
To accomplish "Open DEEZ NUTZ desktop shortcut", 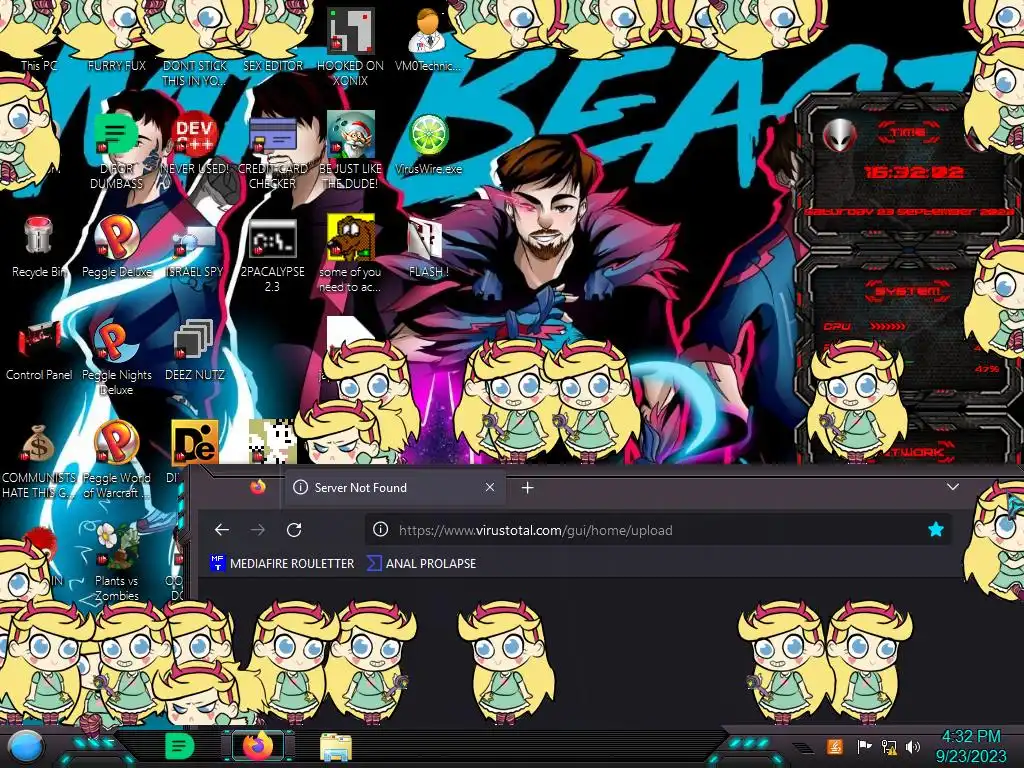I will point(194,351).
